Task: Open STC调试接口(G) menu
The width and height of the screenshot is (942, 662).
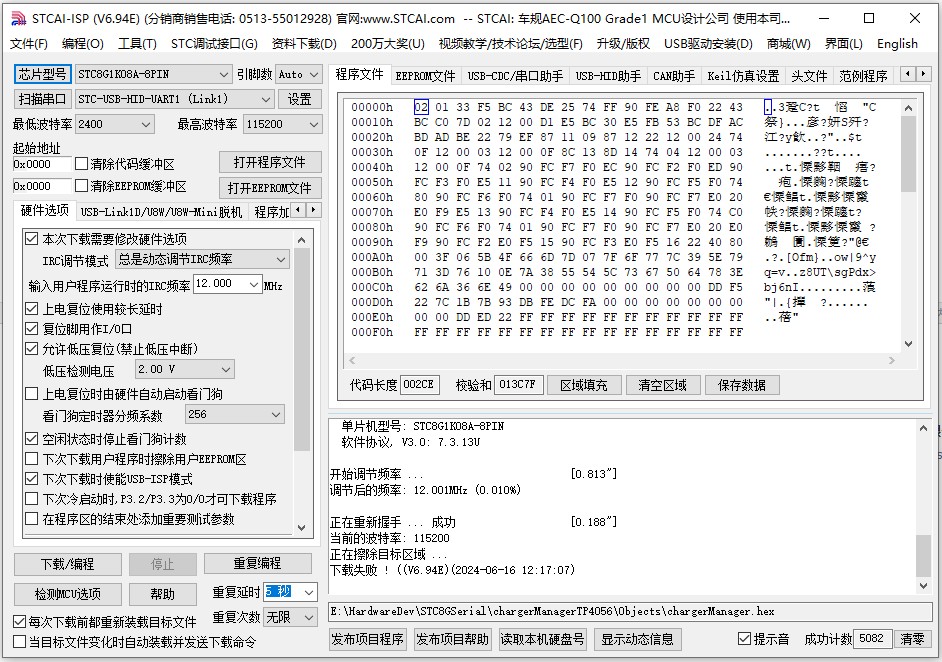Action: [214, 44]
